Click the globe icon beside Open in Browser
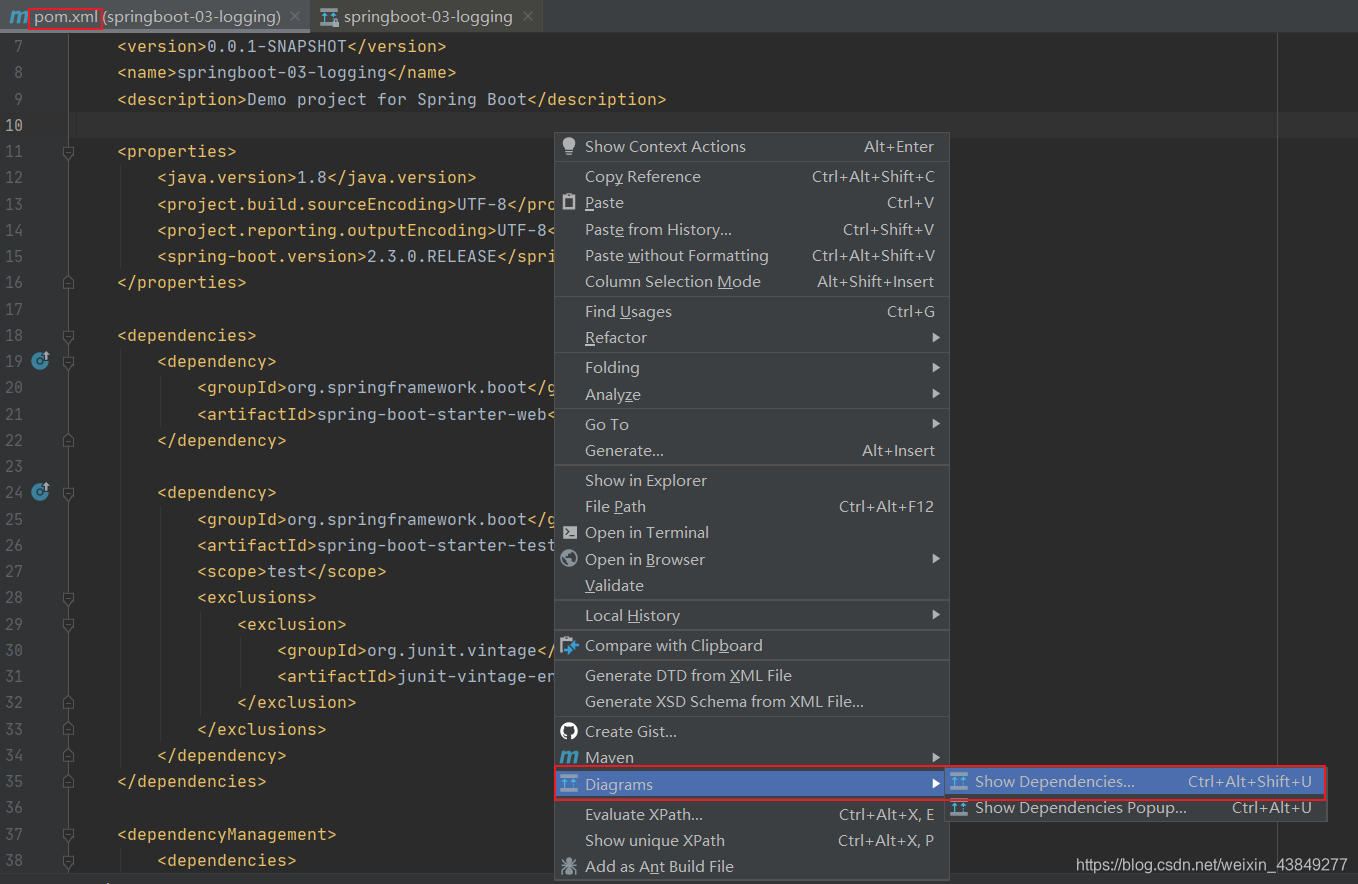The image size is (1358, 884). coord(569,559)
